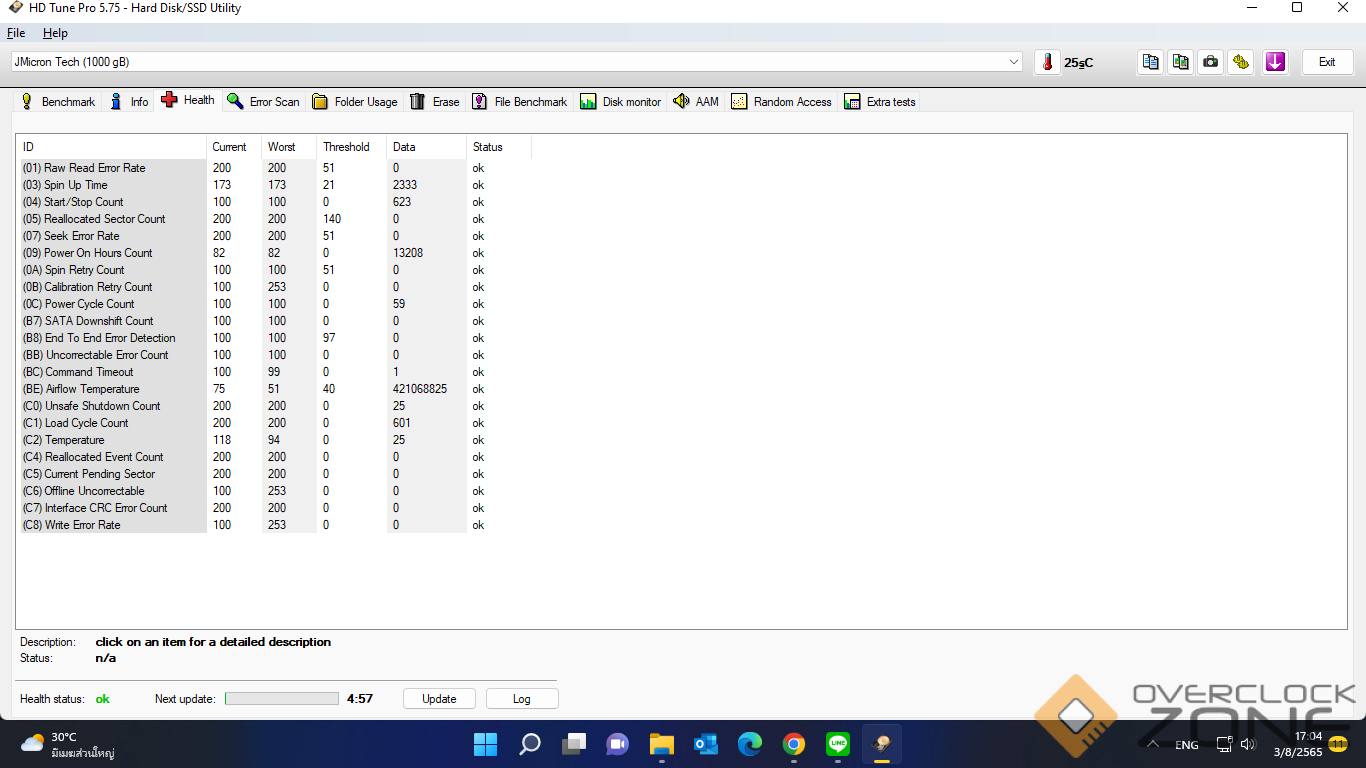The image size is (1366, 768).
Task: Click the Next update progress bar
Action: pyautogui.click(x=282, y=699)
